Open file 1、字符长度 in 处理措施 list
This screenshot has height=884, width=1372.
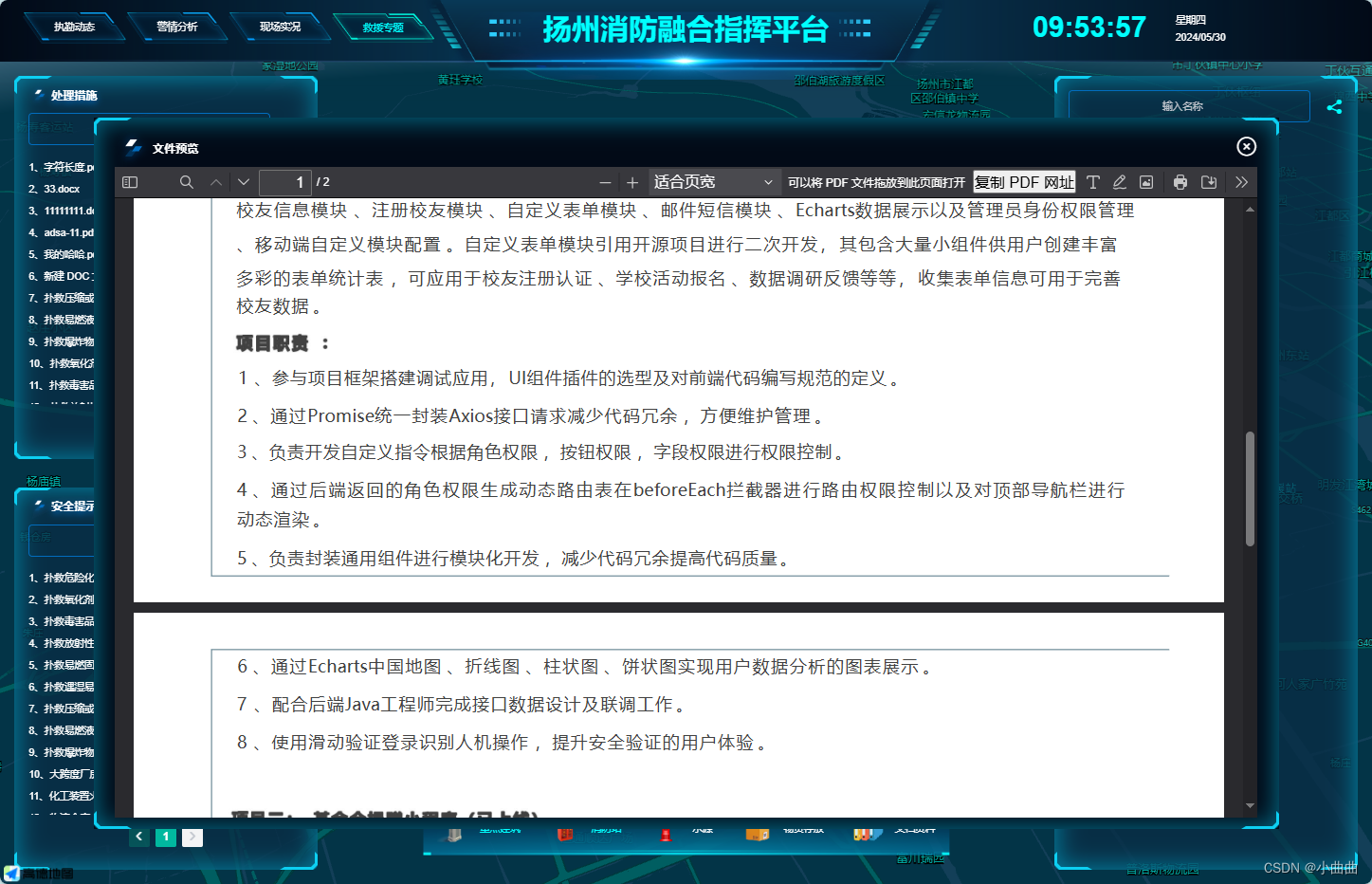click(62, 167)
